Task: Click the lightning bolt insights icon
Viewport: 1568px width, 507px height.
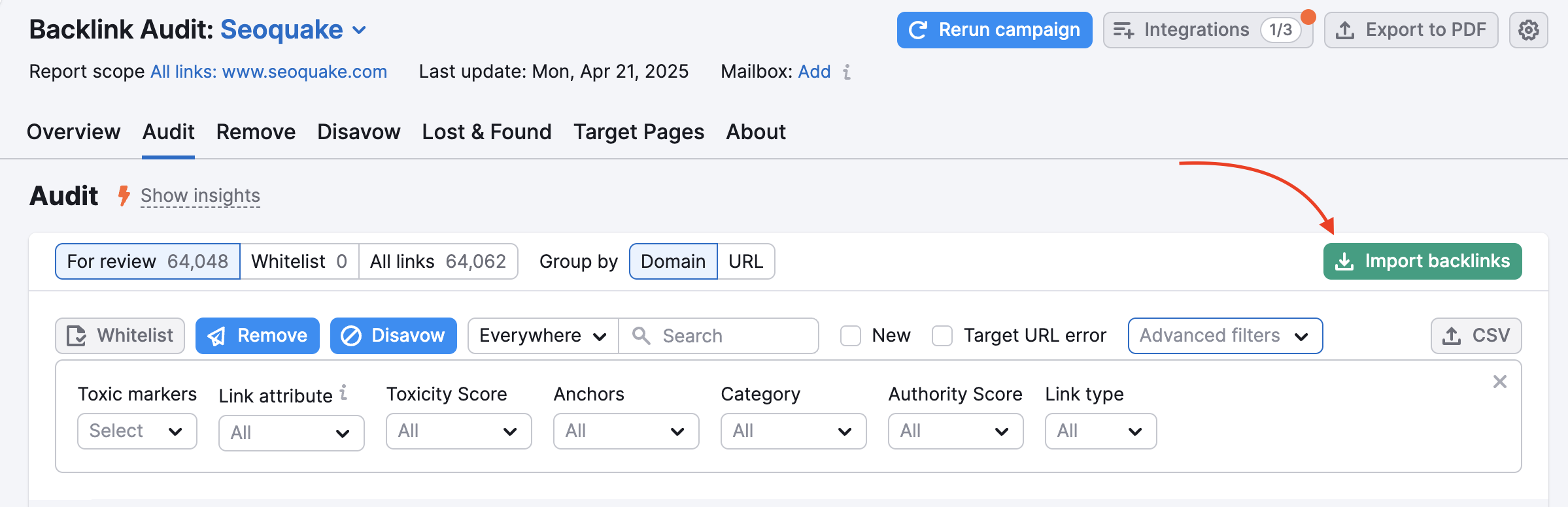Action: click(124, 195)
